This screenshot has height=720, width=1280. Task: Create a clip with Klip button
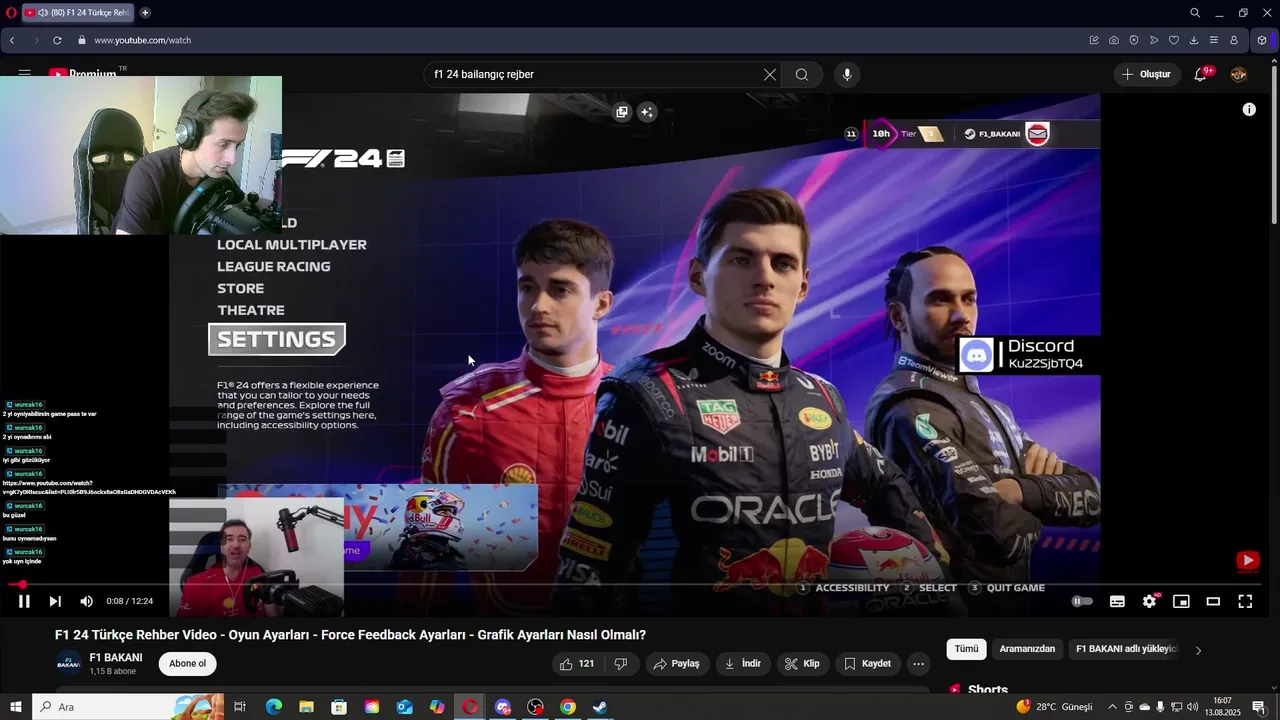pos(802,664)
